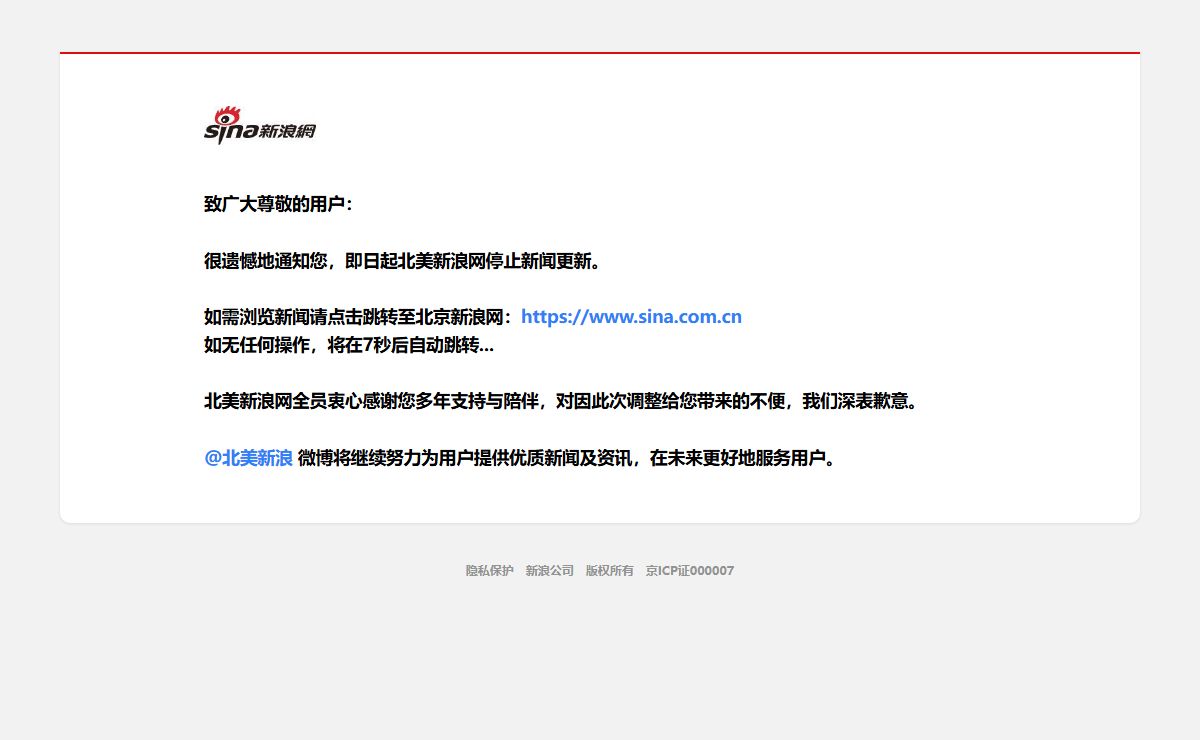Click the 版权所有 footer link
This screenshot has width=1200, height=740.
pos(610,571)
